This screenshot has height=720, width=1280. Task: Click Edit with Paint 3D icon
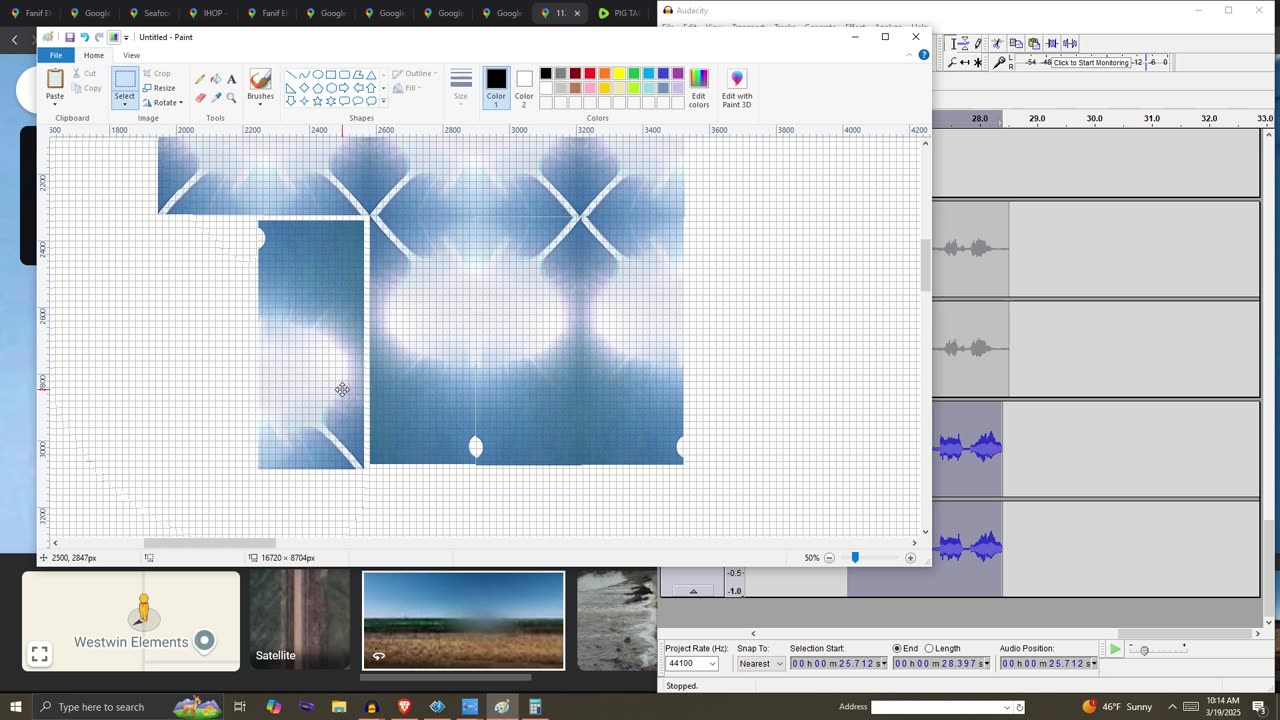click(737, 78)
